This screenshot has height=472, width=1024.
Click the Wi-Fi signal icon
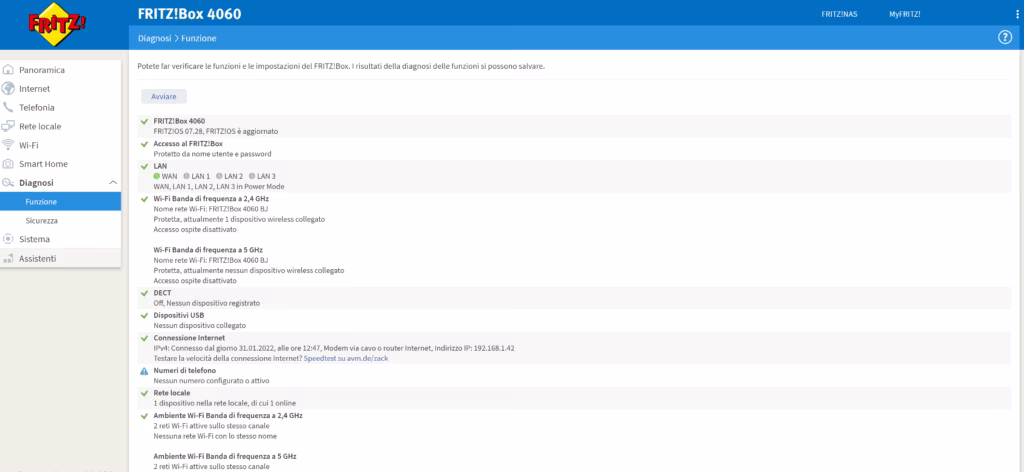pyautogui.click(x=8, y=145)
